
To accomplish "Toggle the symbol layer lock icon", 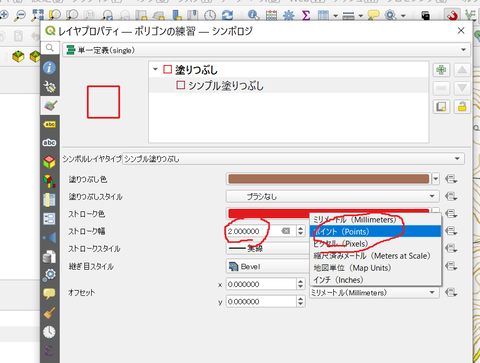I will coord(462,107).
